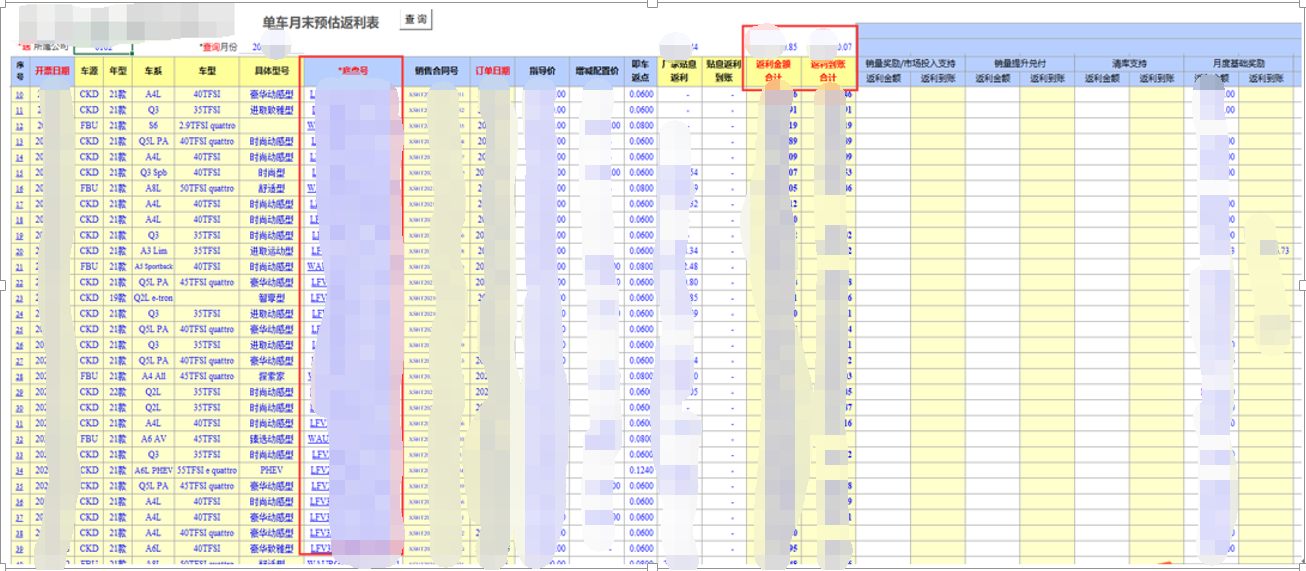This screenshot has width=1306, height=571.
Task: Click the 底盘号 column header
Action: (x=352, y=71)
